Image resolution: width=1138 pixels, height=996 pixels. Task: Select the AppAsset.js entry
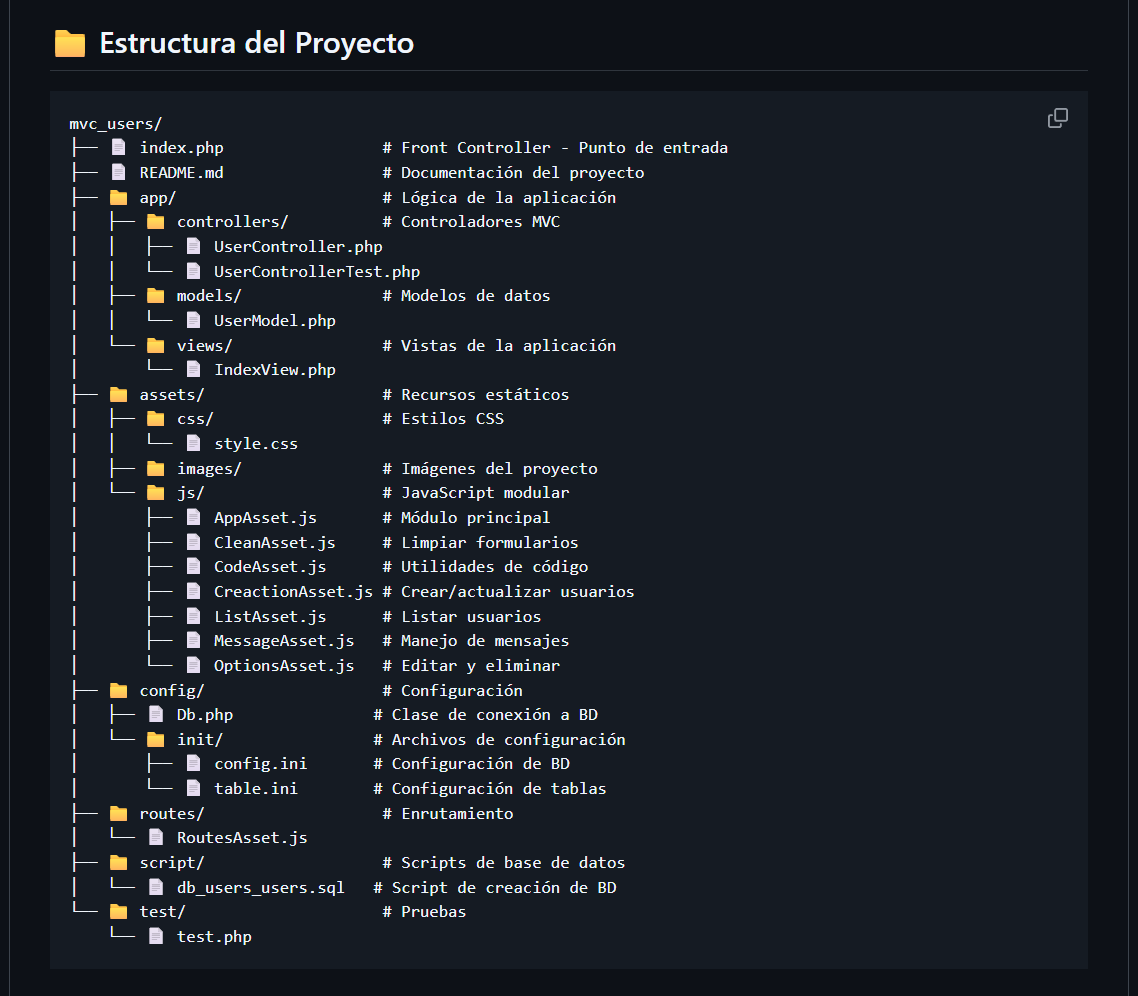[x=265, y=517]
